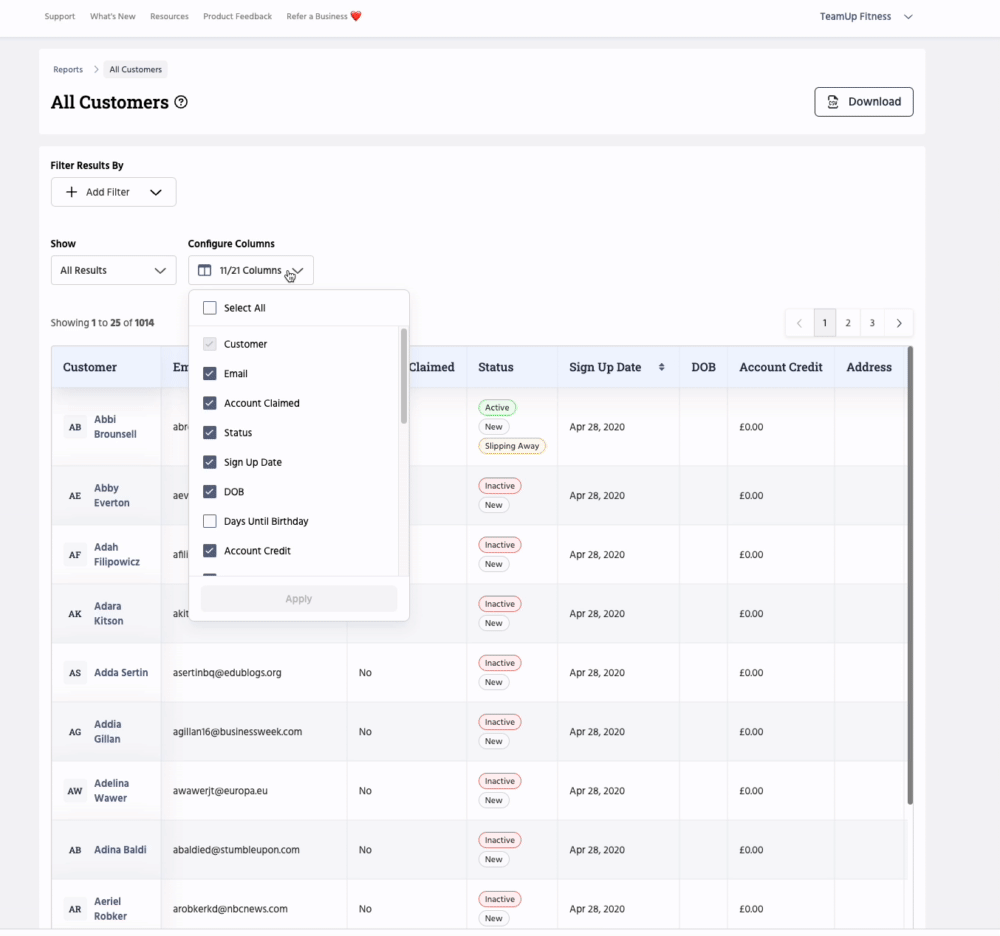Check the Select All checkbox
Image resolution: width=1000 pixels, height=936 pixels.
(x=210, y=308)
